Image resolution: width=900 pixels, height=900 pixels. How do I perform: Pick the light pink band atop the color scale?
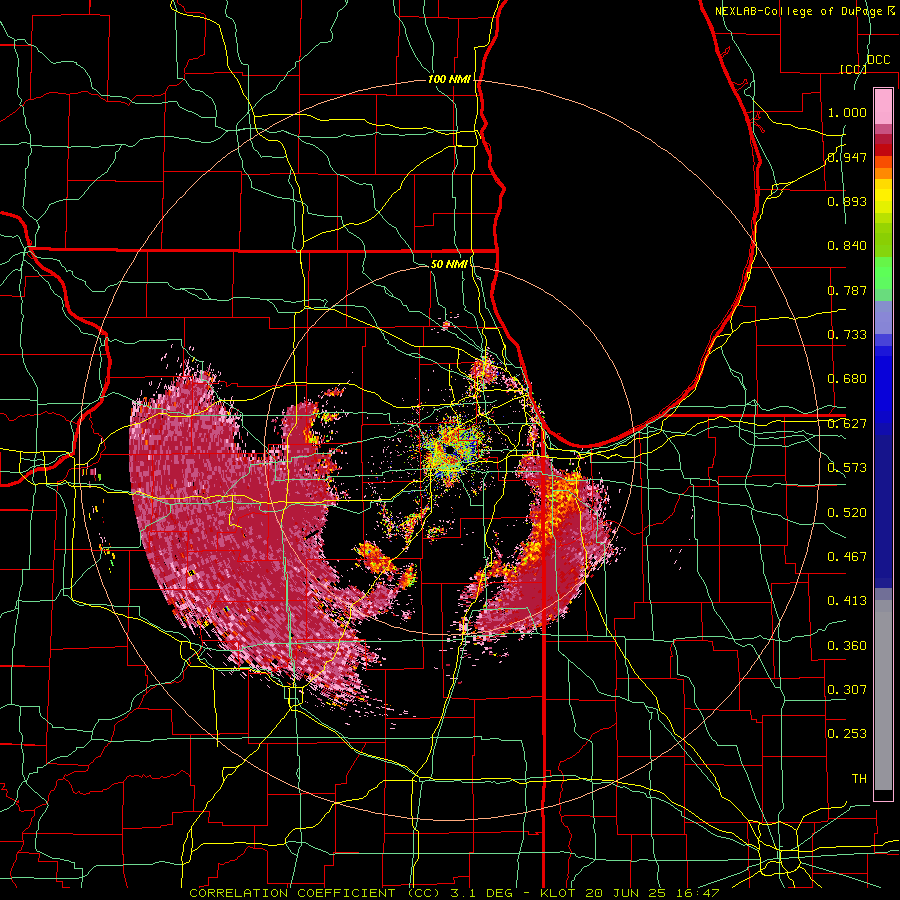click(x=883, y=106)
